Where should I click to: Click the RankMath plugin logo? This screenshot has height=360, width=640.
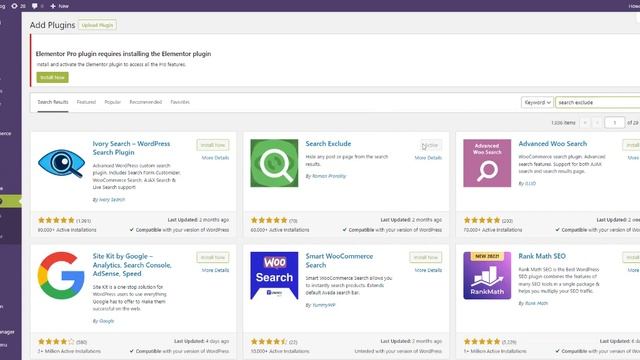(487, 276)
